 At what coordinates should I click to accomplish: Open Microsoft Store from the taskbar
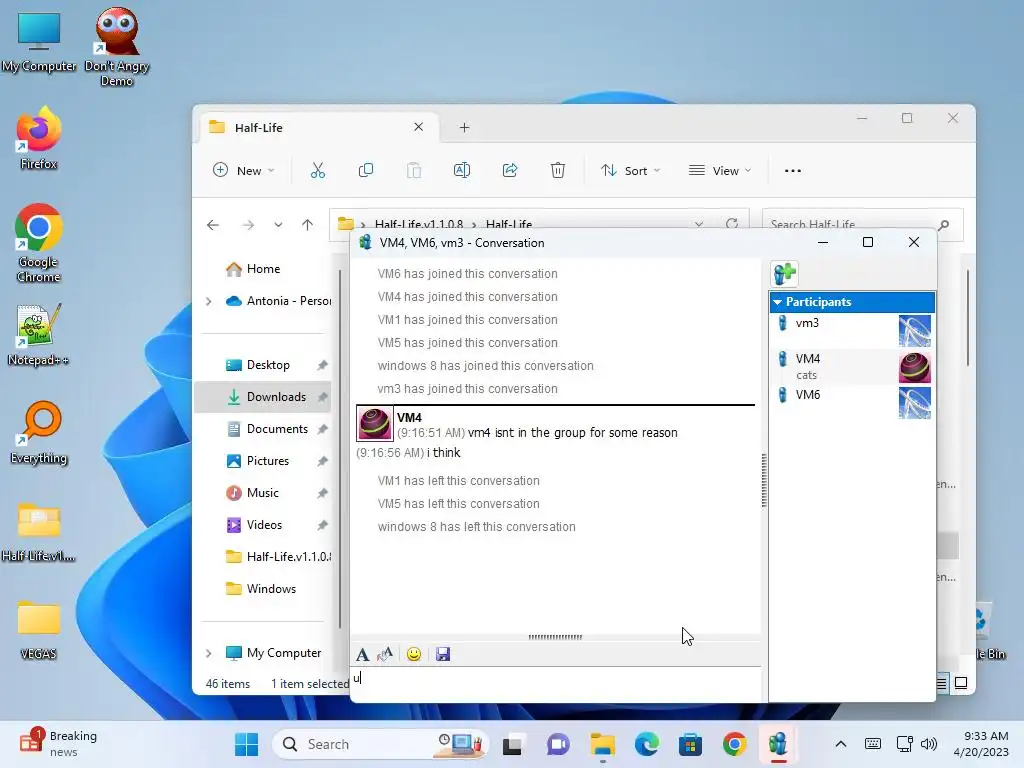(x=690, y=744)
